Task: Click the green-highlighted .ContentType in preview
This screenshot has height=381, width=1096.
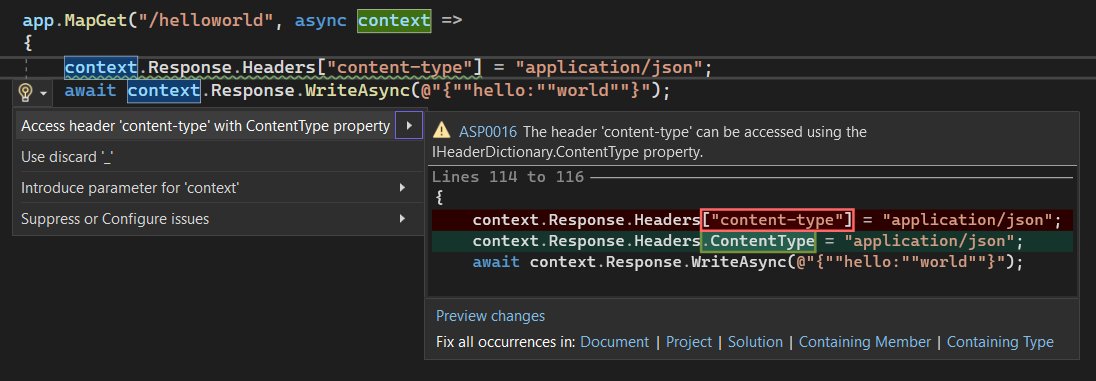Action: [758, 241]
